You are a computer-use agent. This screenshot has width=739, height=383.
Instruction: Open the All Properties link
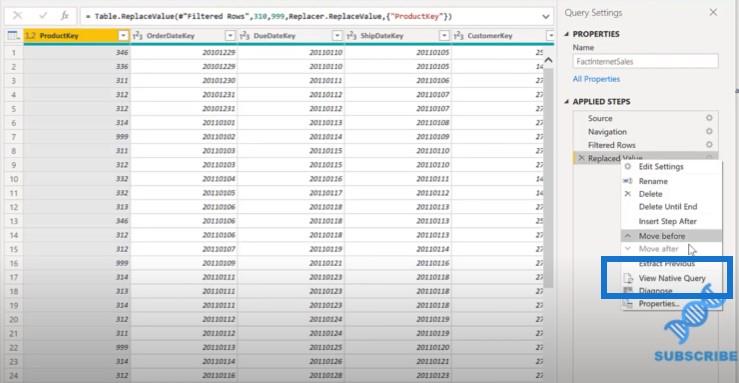coord(596,79)
